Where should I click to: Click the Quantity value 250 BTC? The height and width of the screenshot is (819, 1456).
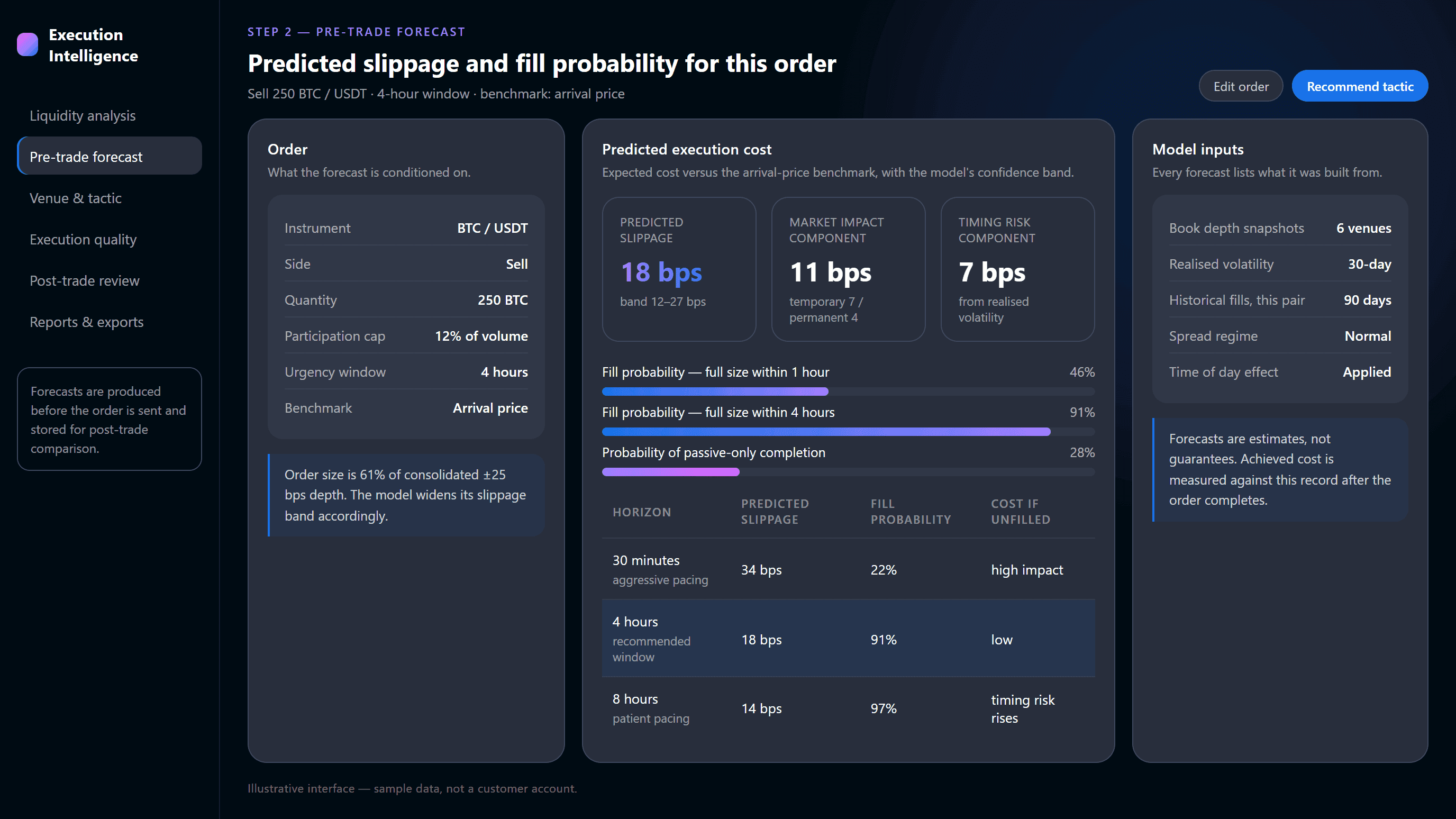pyautogui.click(x=503, y=299)
